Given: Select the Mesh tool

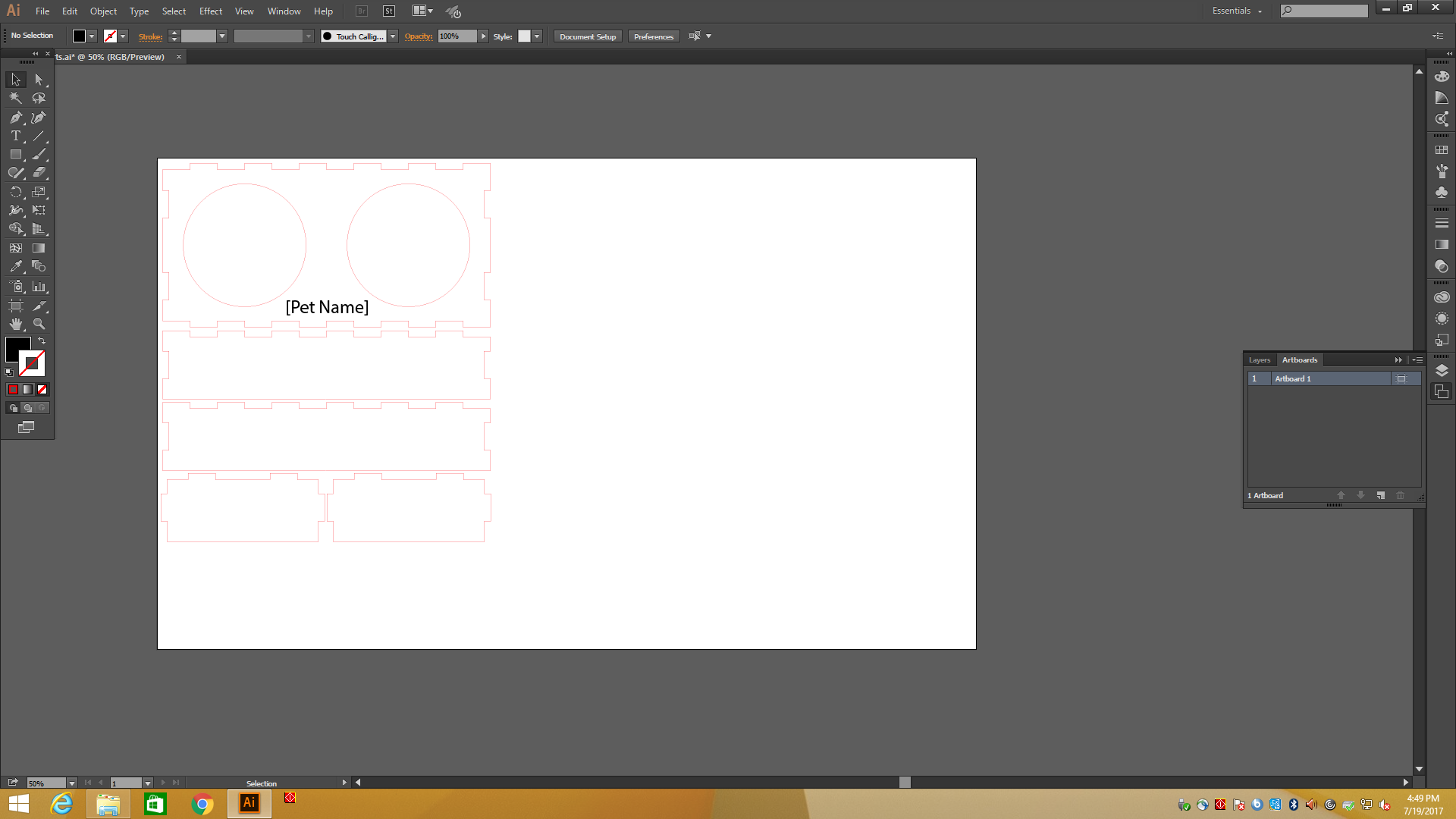Looking at the screenshot, I should [x=16, y=248].
